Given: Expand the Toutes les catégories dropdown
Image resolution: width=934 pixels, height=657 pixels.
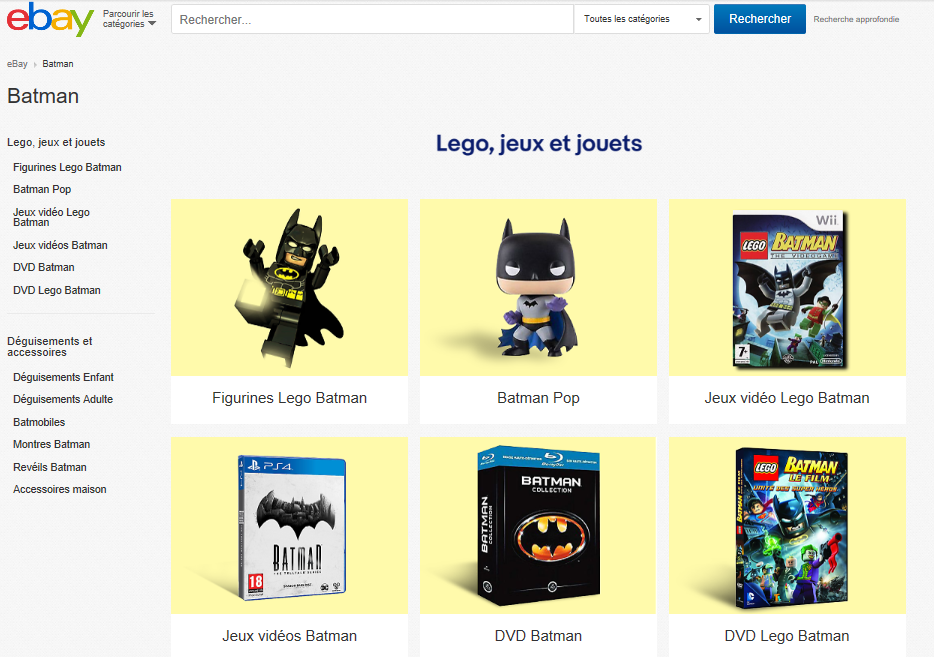Looking at the screenshot, I should (x=642, y=20).
